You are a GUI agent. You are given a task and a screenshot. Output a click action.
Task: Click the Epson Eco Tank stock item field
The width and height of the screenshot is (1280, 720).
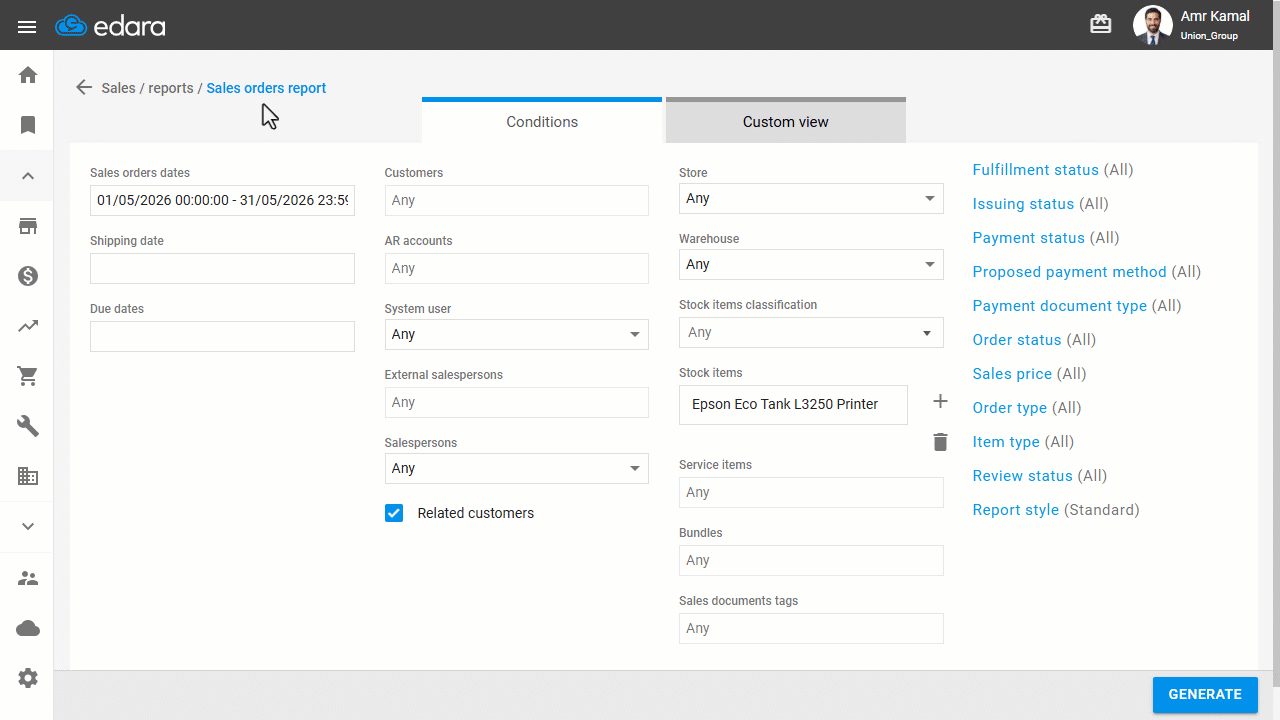click(x=793, y=405)
